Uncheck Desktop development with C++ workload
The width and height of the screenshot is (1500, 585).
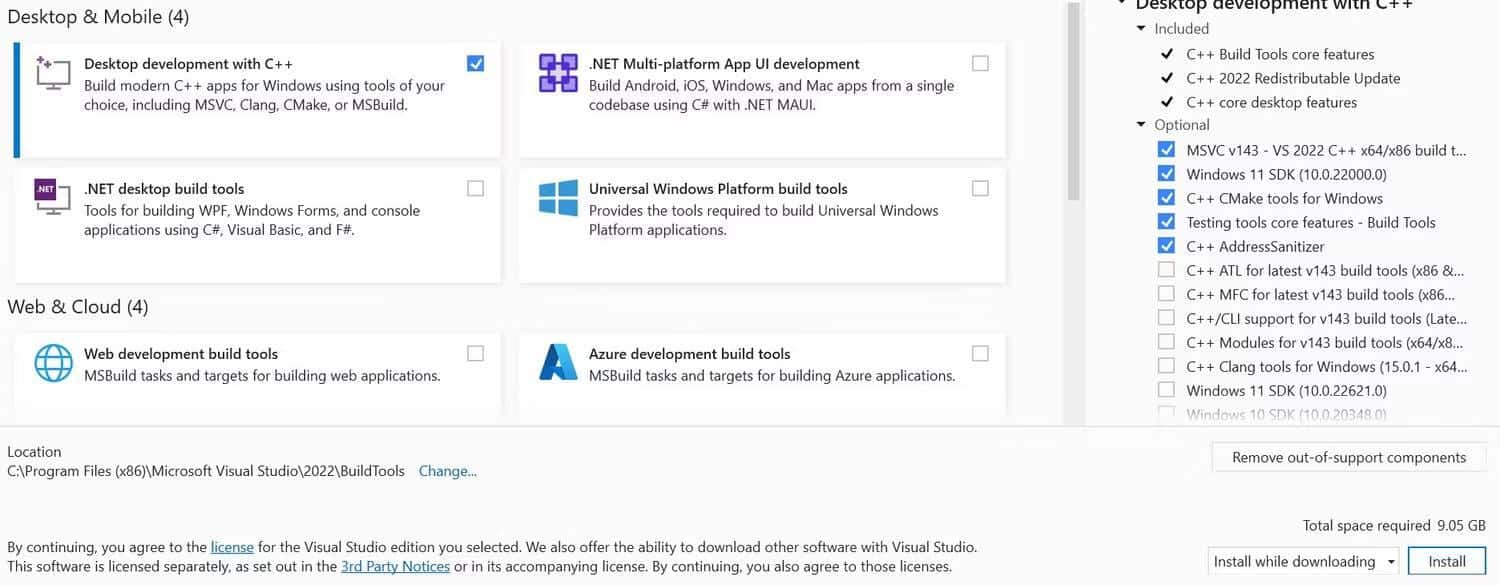click(x=475, y=63)
